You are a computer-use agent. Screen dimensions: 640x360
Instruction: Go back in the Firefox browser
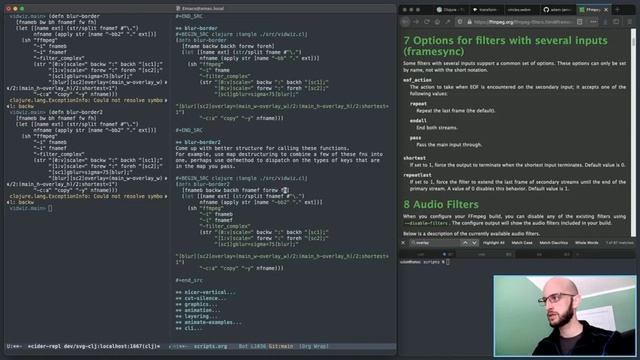tap(405, 22)
